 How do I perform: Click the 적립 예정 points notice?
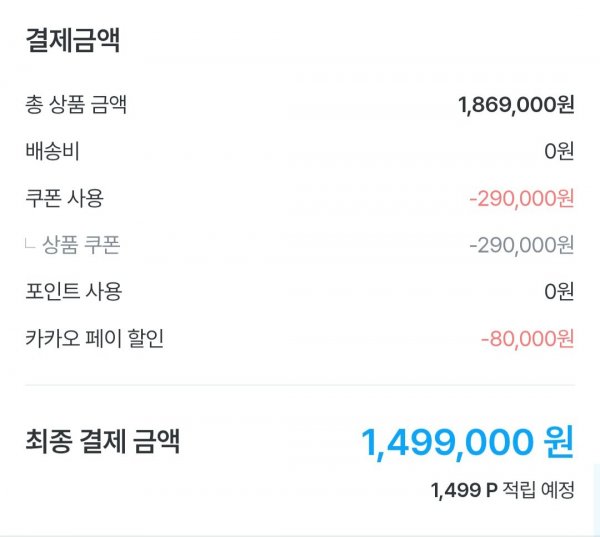538,490
